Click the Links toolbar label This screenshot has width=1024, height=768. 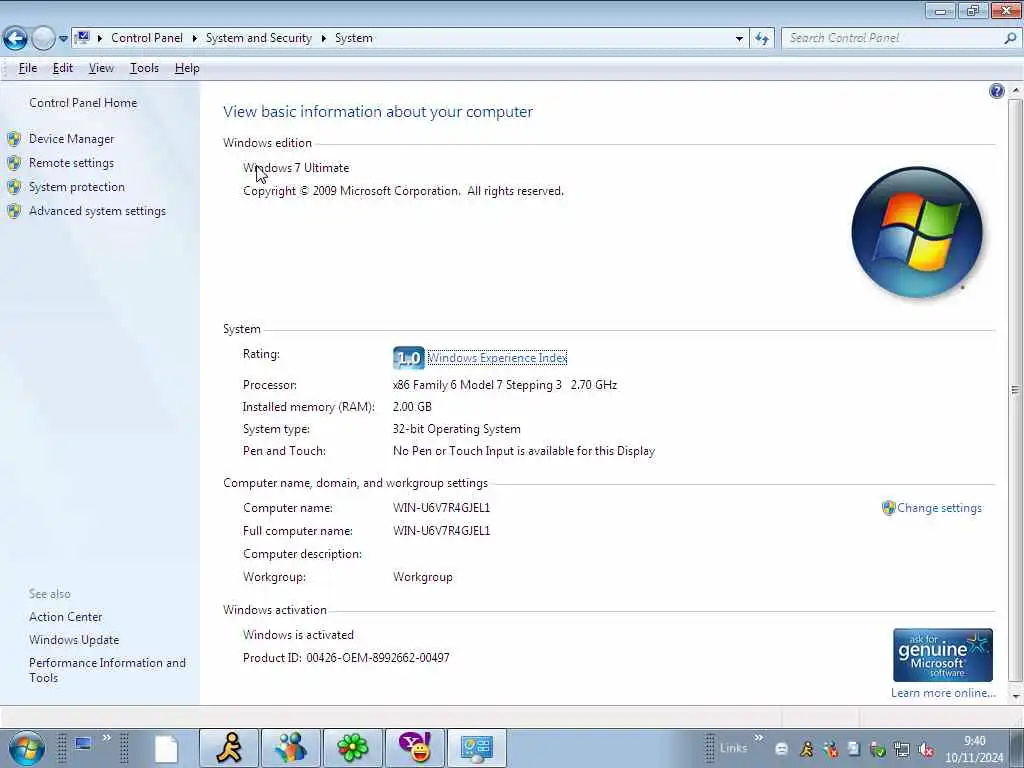(x=733, y=748)
